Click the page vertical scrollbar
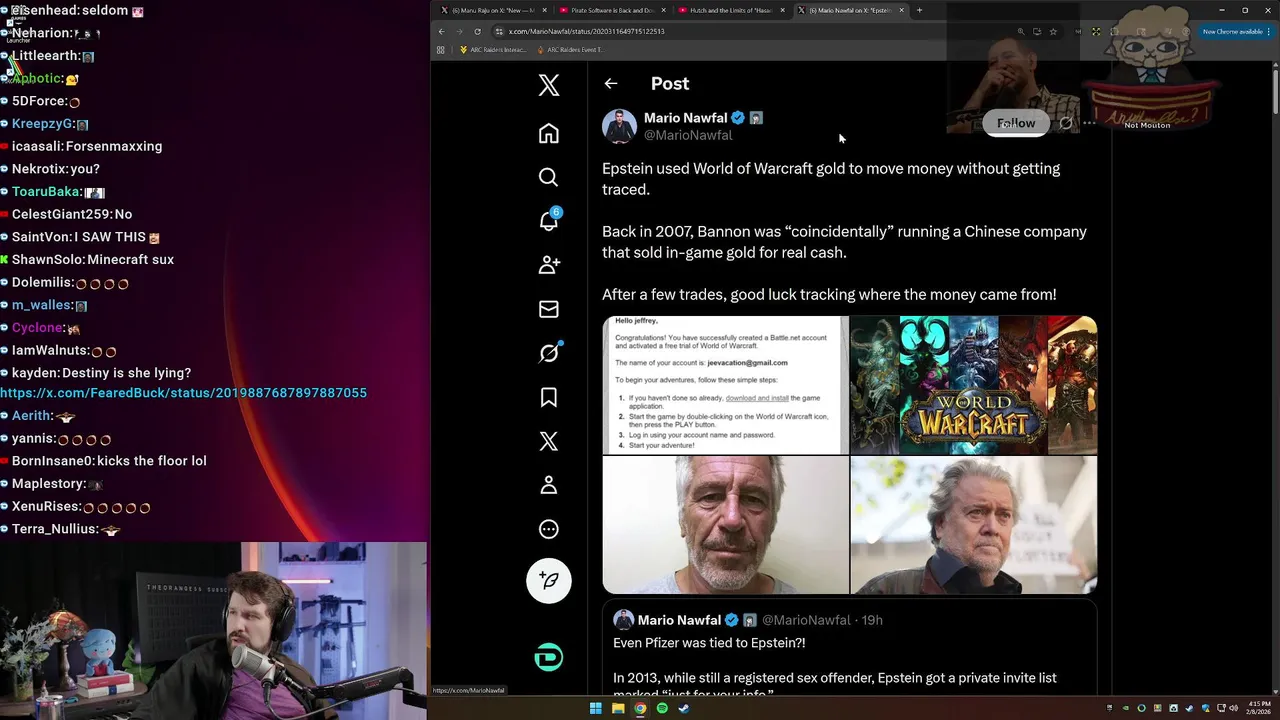The height and width of the screenshot is (720, 1280). tap(1275, 90)
